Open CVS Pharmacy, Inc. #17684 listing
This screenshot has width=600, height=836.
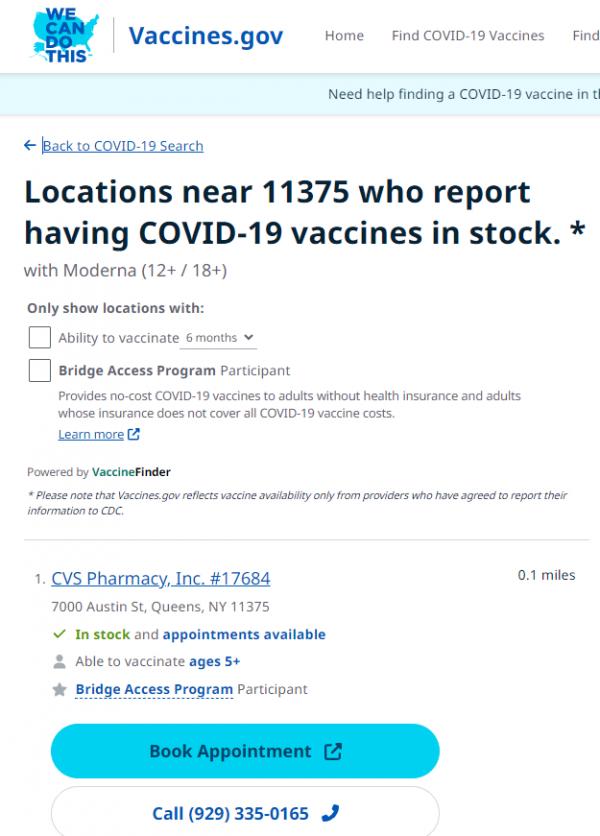pos(160,579)
